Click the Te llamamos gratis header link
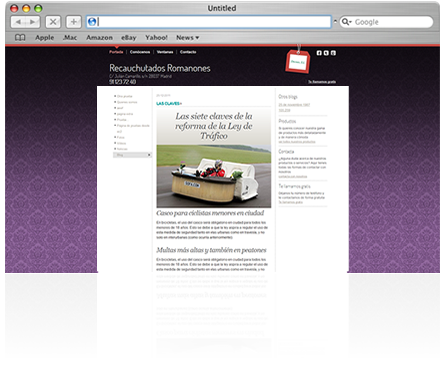This screenshot has width=445, height=370. 322,82
